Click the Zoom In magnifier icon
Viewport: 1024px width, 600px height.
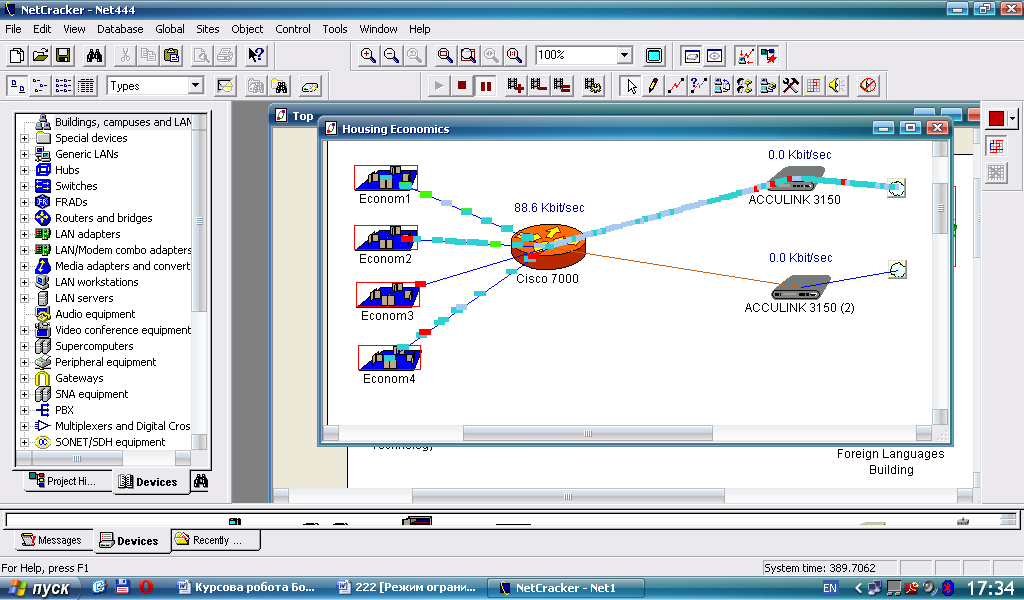(x=368, y=55)
